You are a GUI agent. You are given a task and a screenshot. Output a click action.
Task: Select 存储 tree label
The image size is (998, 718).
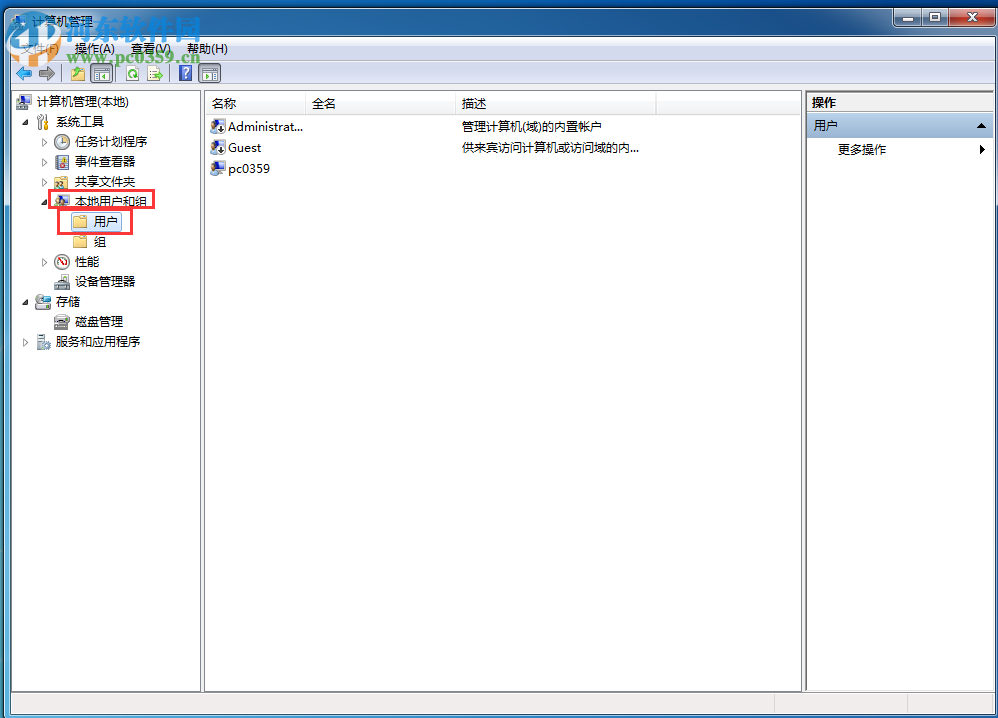pos(67,302)
